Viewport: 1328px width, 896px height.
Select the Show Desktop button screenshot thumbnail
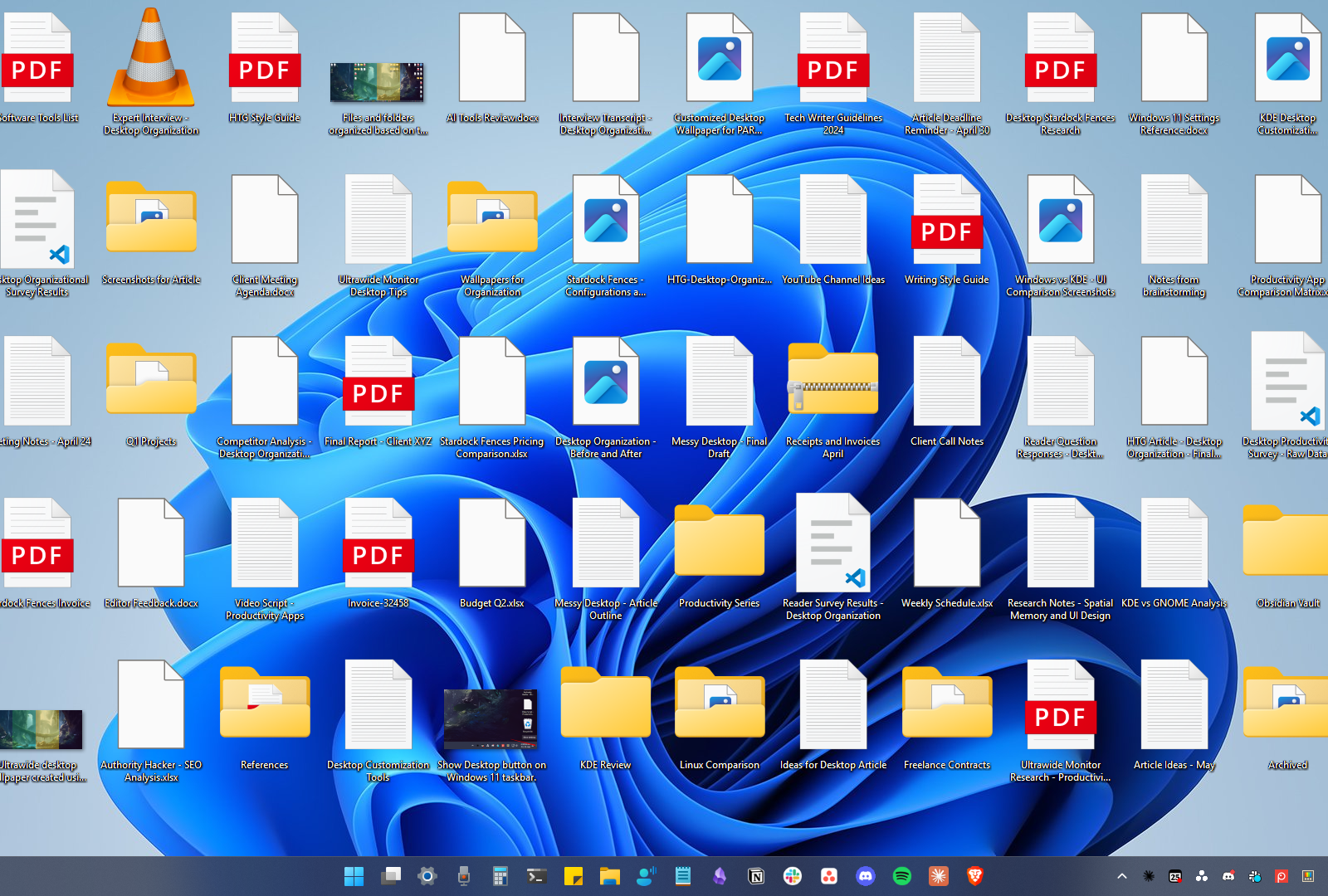point(491,718)
